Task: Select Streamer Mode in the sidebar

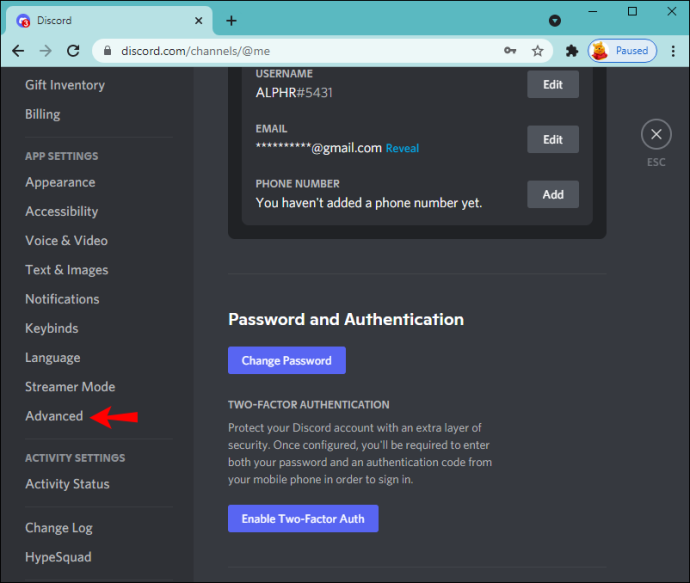Action: (70, 387)
